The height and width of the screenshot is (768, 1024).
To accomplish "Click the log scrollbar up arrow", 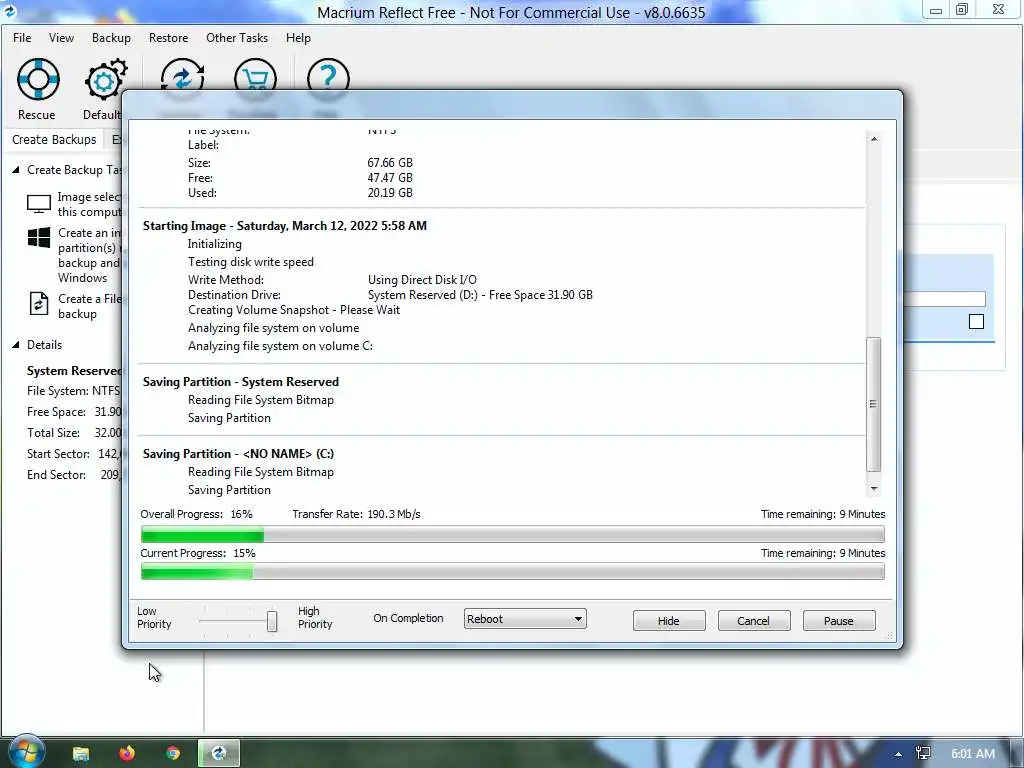I will (x=874, y=138).
